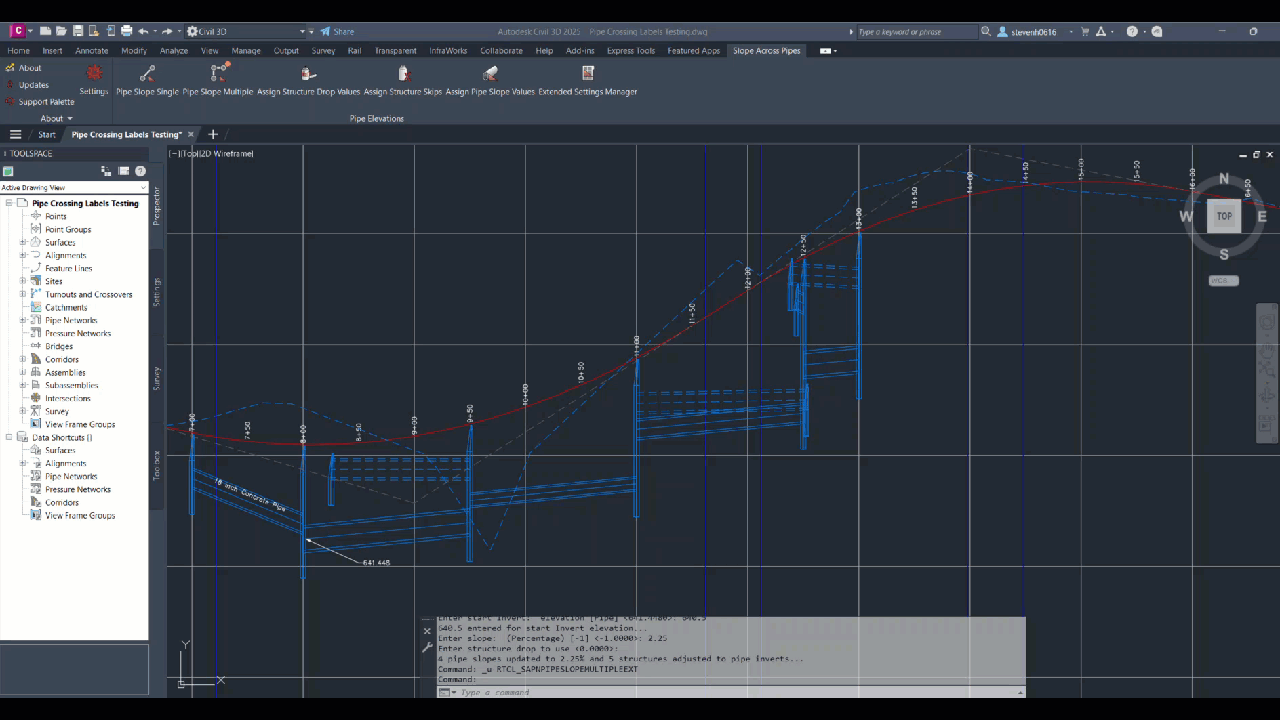Click the Pipe Slope Single tool icon
Screen dimensions: 1280x720
click(x=147, y=74)
